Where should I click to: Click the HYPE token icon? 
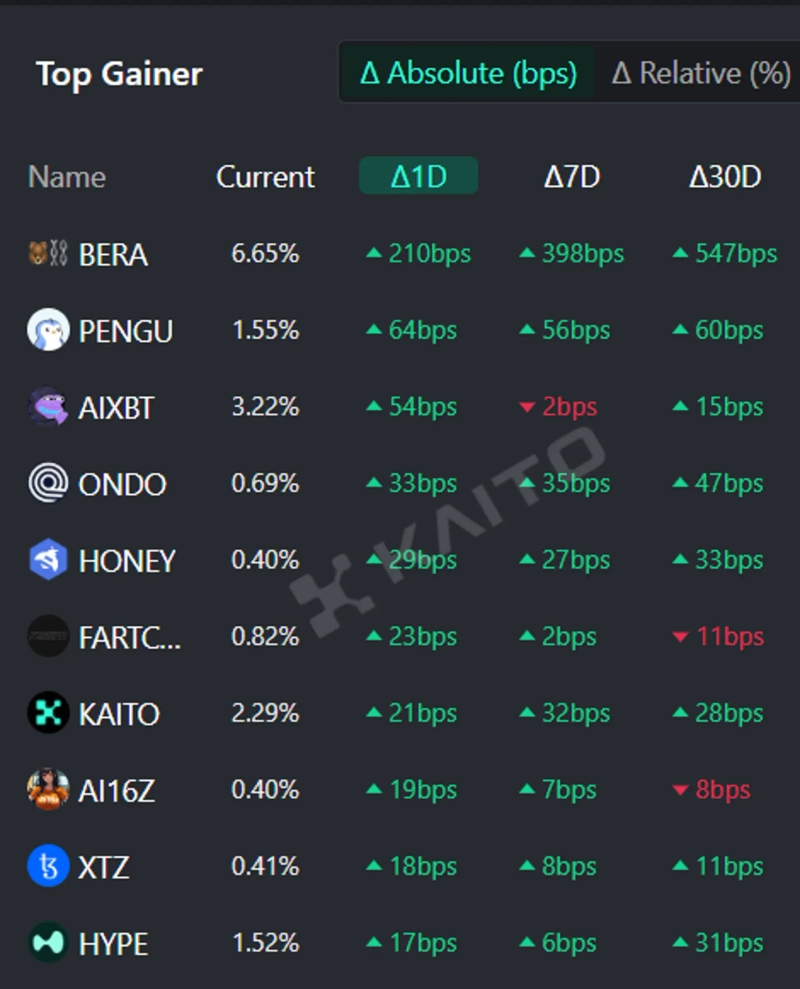click(48, 943)
